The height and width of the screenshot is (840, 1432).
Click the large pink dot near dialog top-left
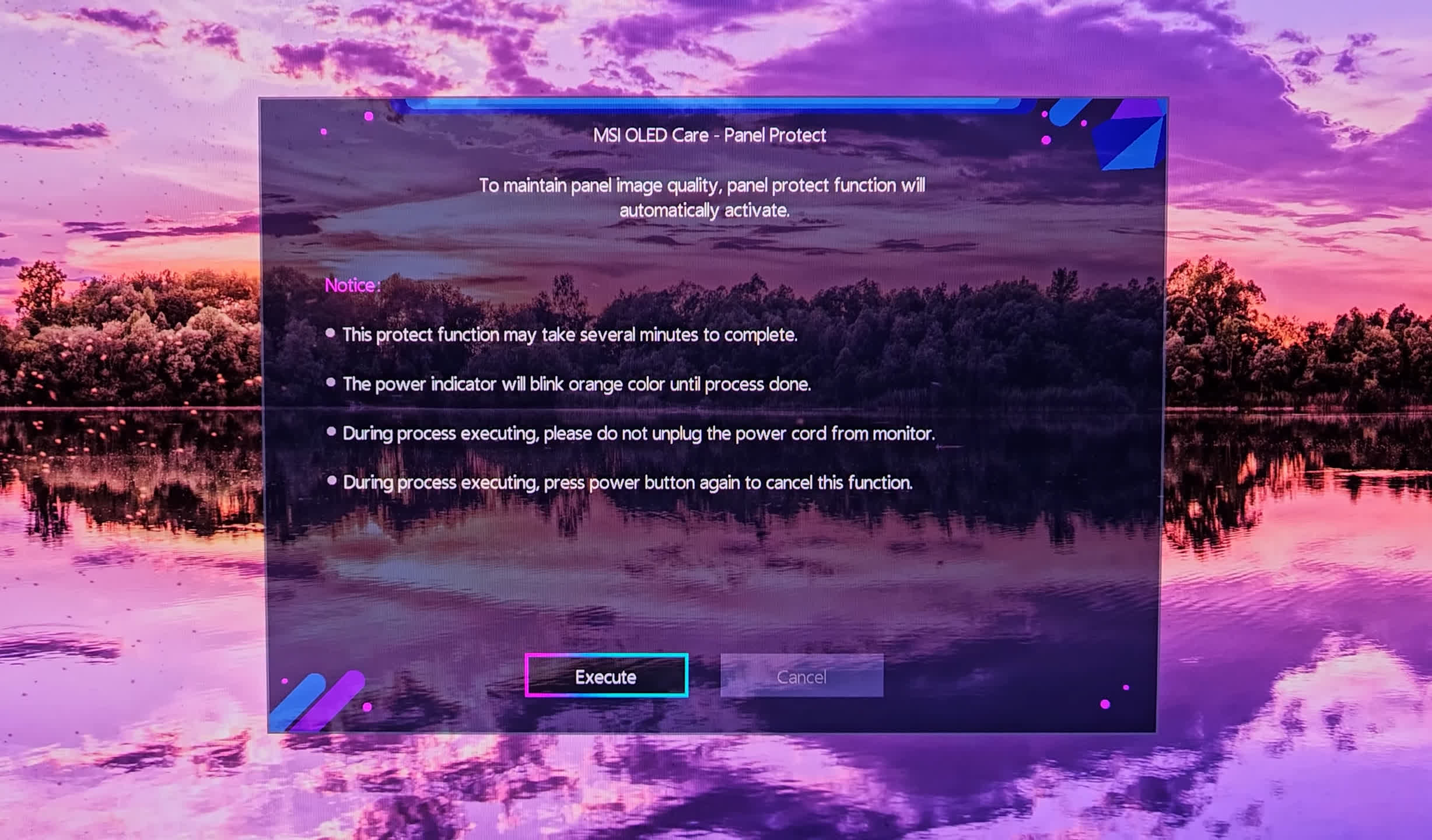pyautogui.click(x=369, y=116)
